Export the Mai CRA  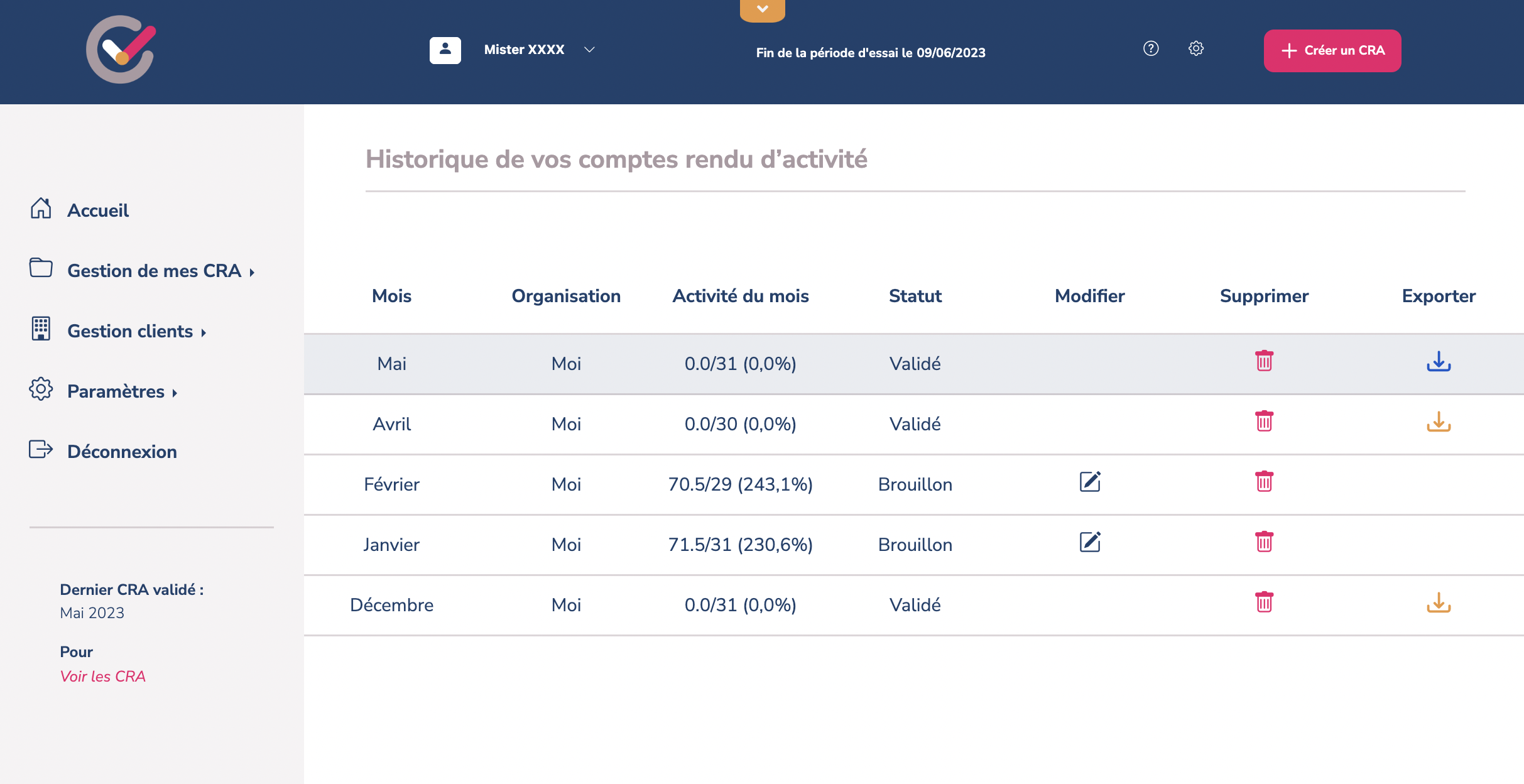point(1438,361)
